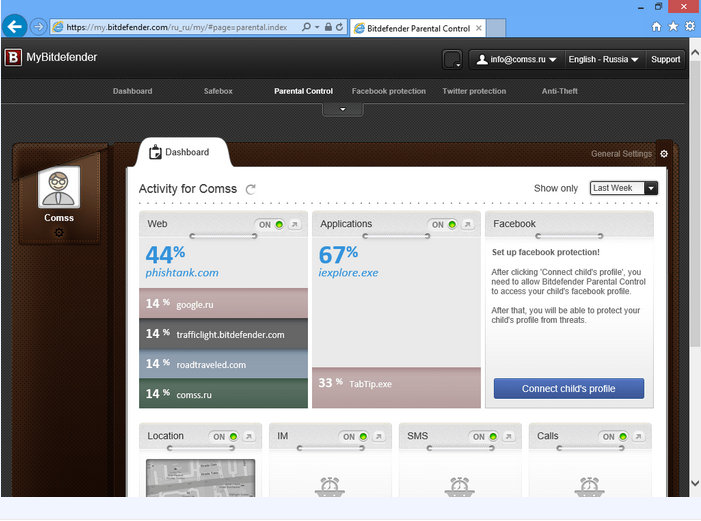Viewport: 701px width, 521px height.
Task: Click the TabTip.exe 33% row
Action: click(396, 387)
